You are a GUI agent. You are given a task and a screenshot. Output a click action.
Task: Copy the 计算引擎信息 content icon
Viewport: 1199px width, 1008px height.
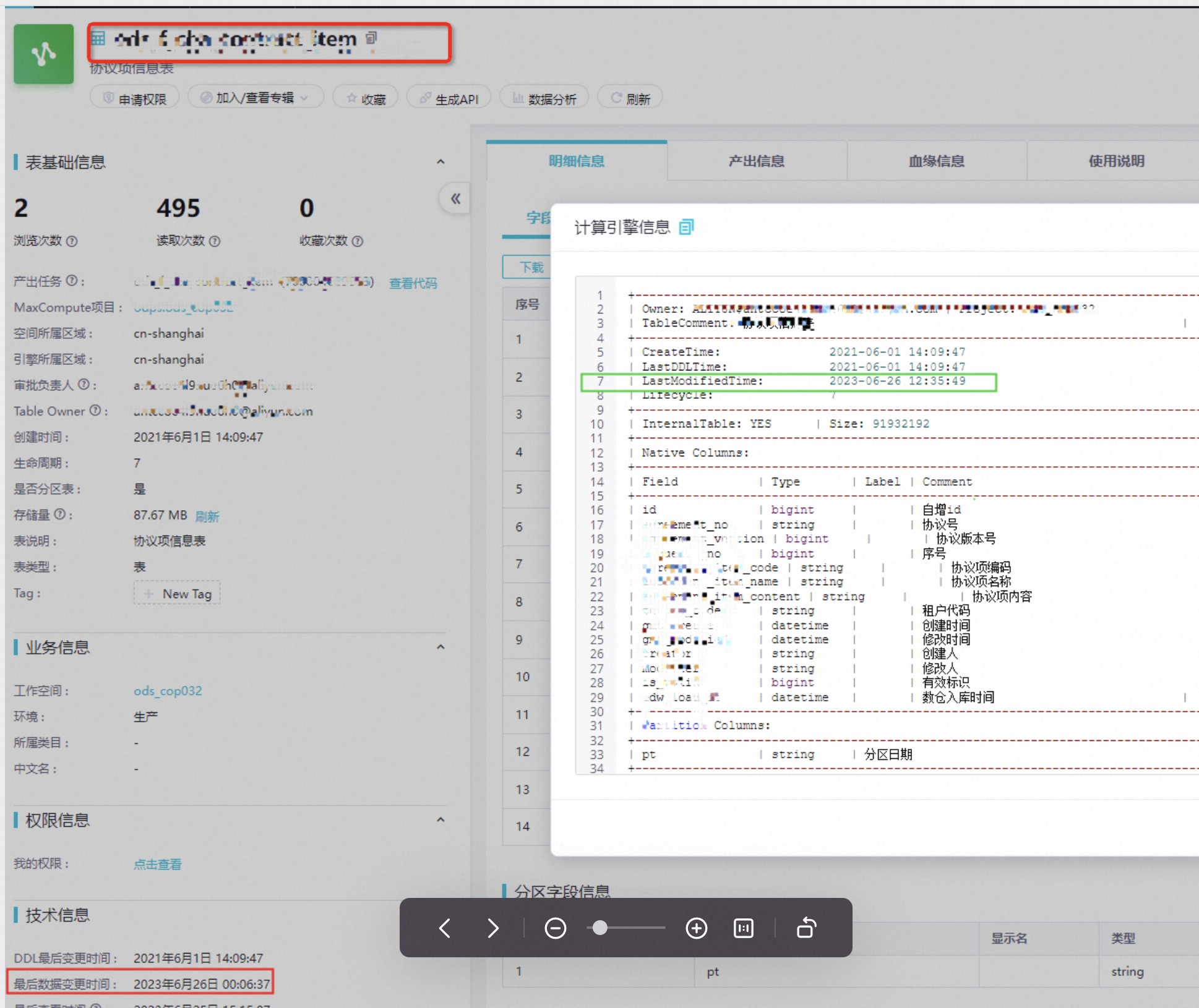(686, 228)
